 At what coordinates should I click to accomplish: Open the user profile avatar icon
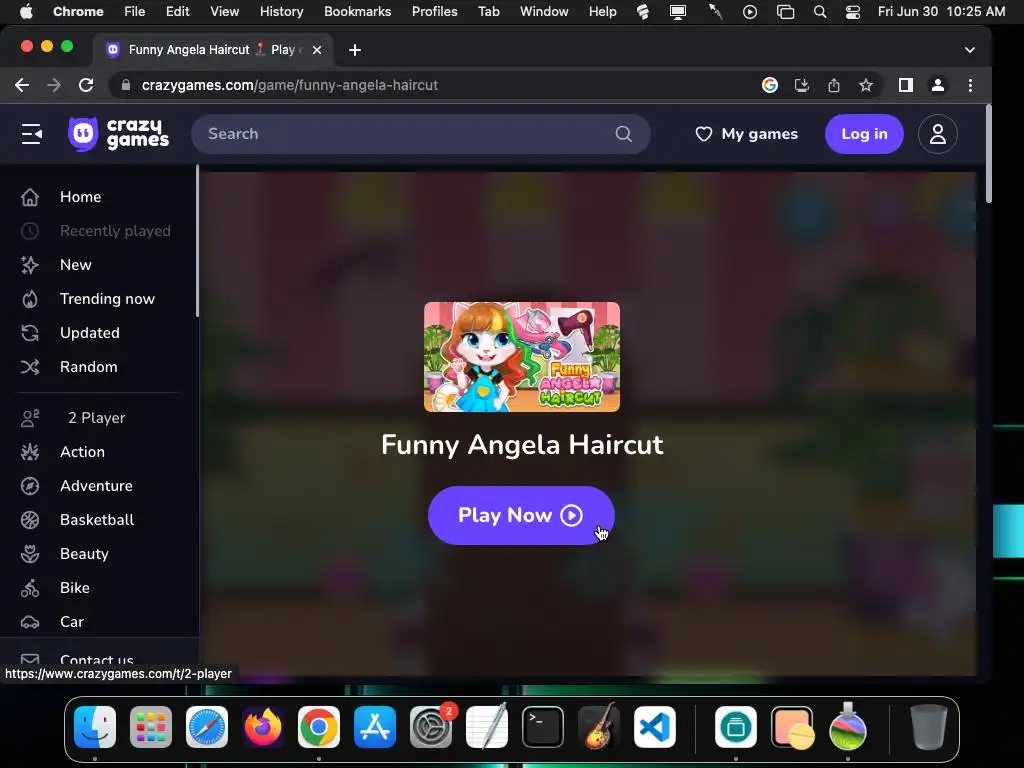click(x=938, y=134)
